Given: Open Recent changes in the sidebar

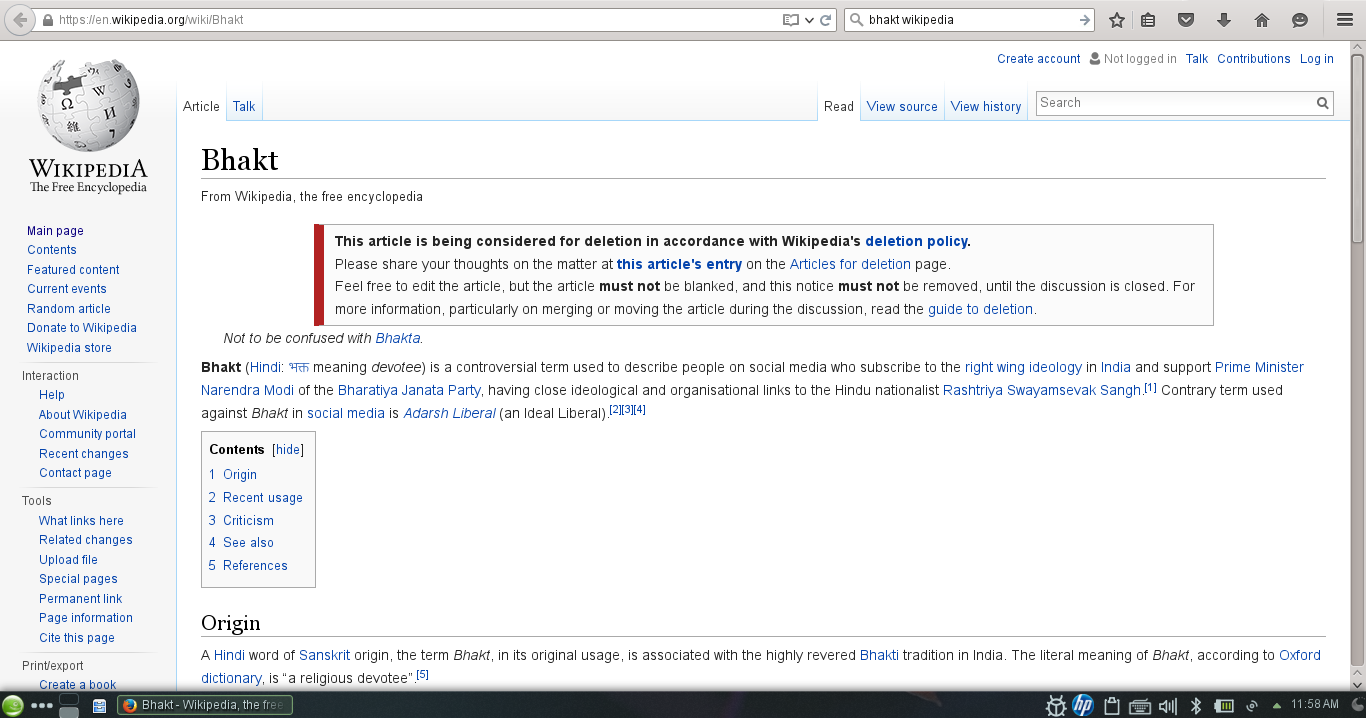Looking at the screenshot, I should coord(83,454).
